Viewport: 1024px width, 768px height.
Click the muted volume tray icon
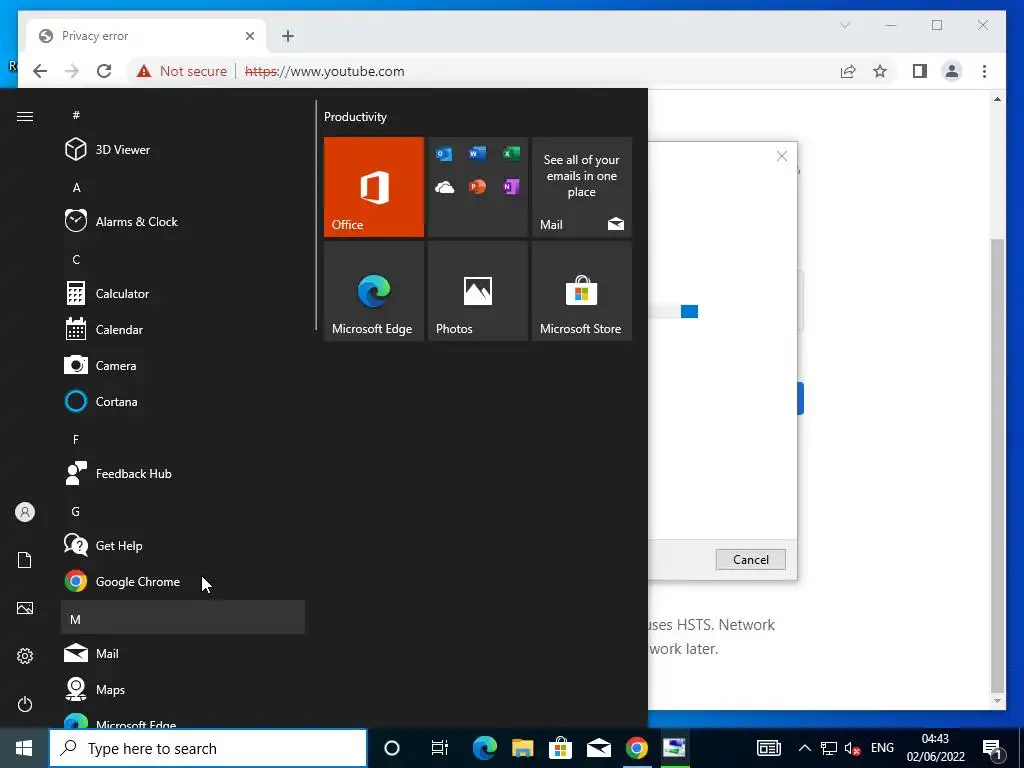pyautogui.click(x=852, y=748)
